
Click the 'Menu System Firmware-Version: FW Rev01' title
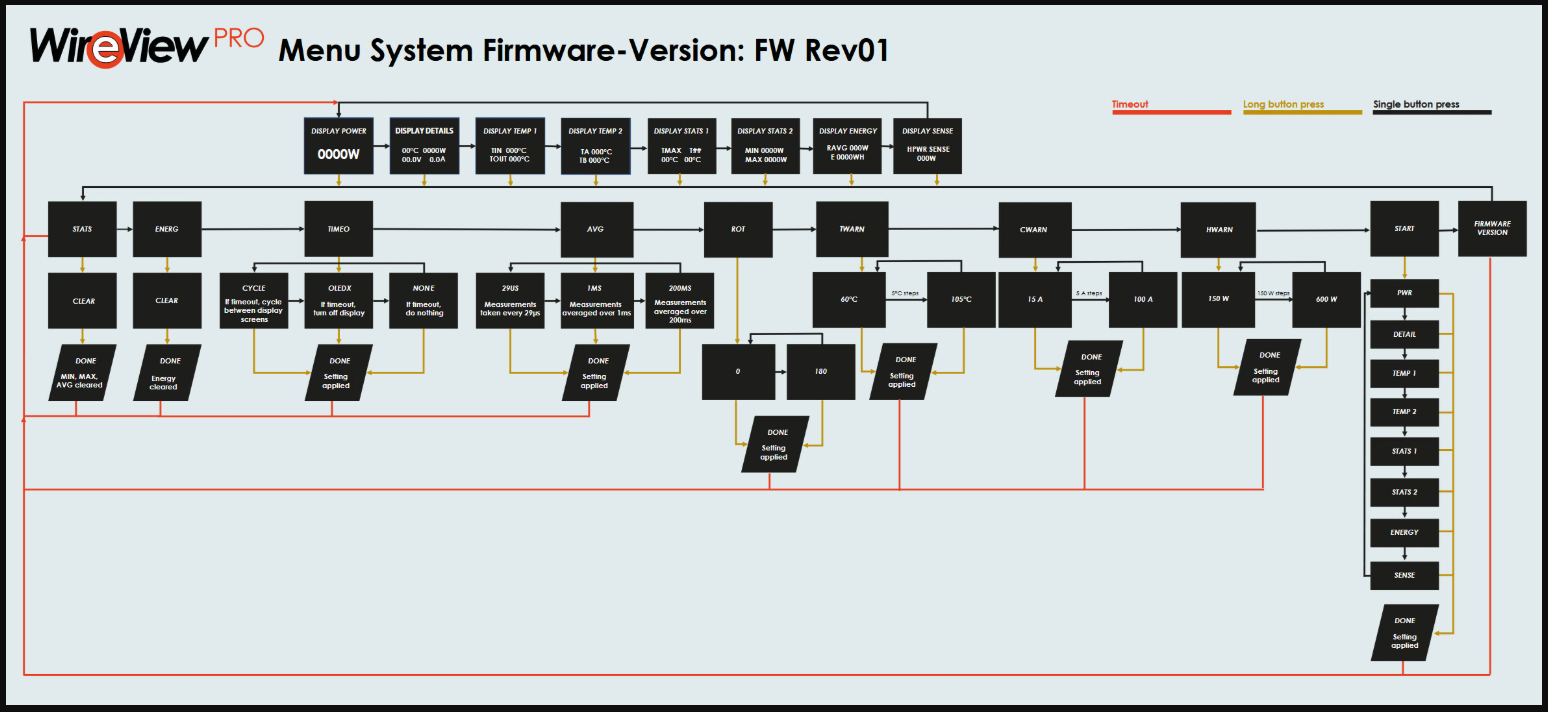(x=583, y=51)
